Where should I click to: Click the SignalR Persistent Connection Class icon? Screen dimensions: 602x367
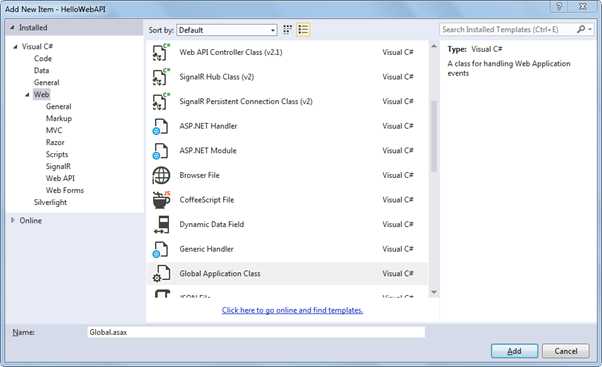click(x=161, y=101)
